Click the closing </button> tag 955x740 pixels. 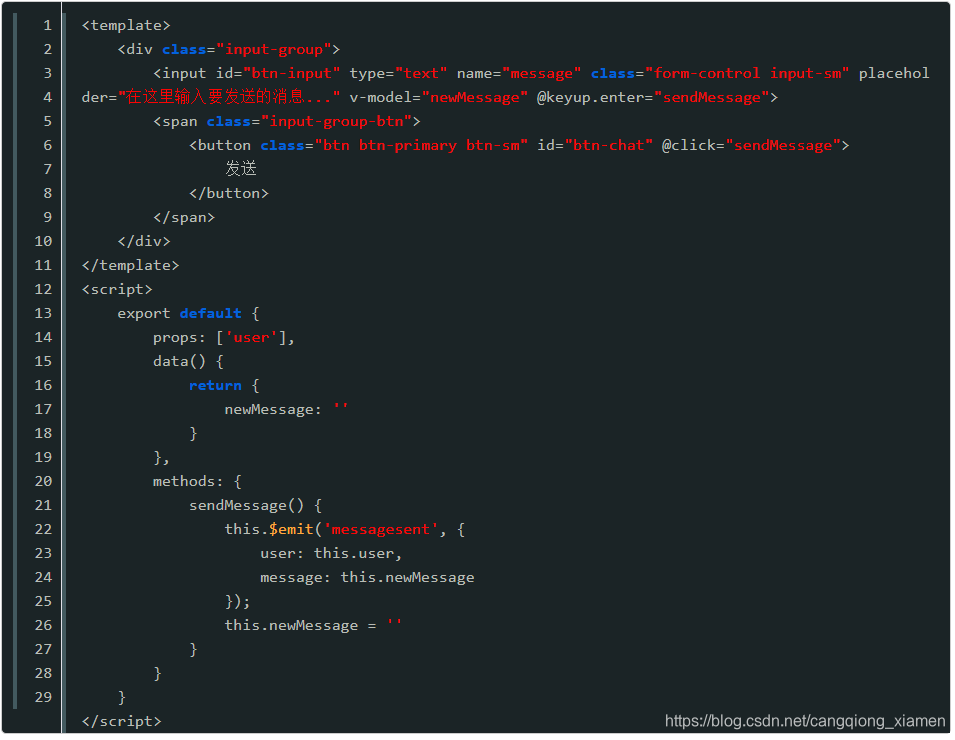click(228, 194)
